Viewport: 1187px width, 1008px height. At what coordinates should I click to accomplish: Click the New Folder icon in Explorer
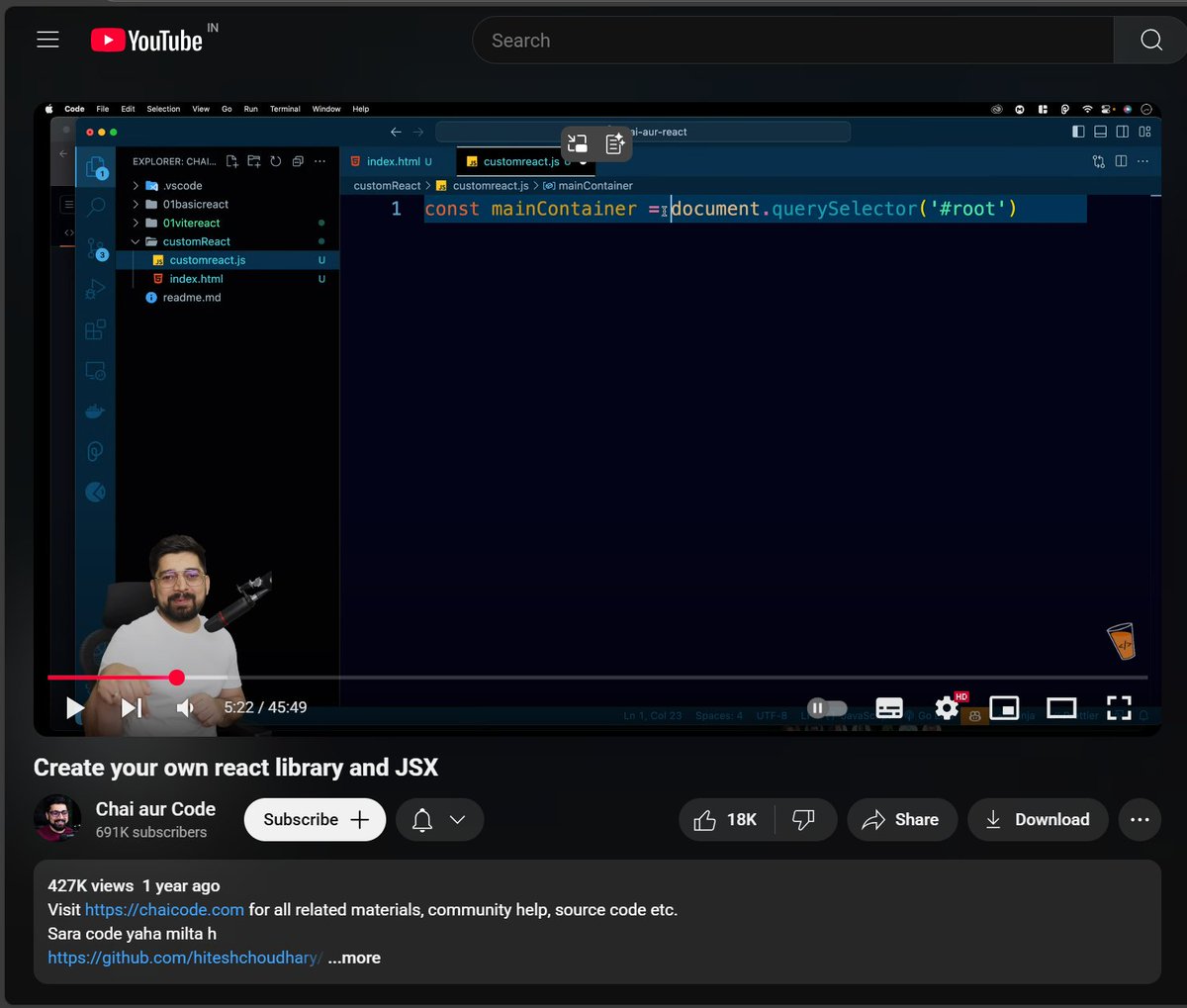point(254,161)
